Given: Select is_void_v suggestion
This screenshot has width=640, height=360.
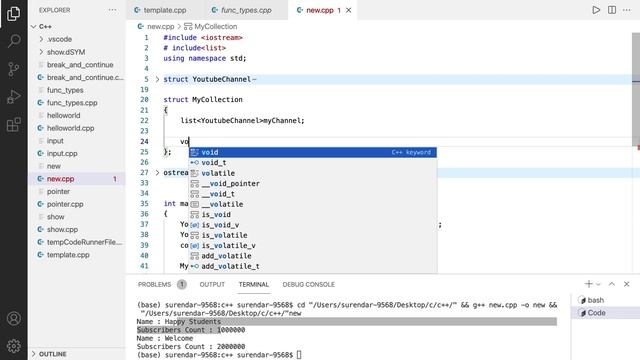Looking at the screenshot, I should click(x=313, y=225).
